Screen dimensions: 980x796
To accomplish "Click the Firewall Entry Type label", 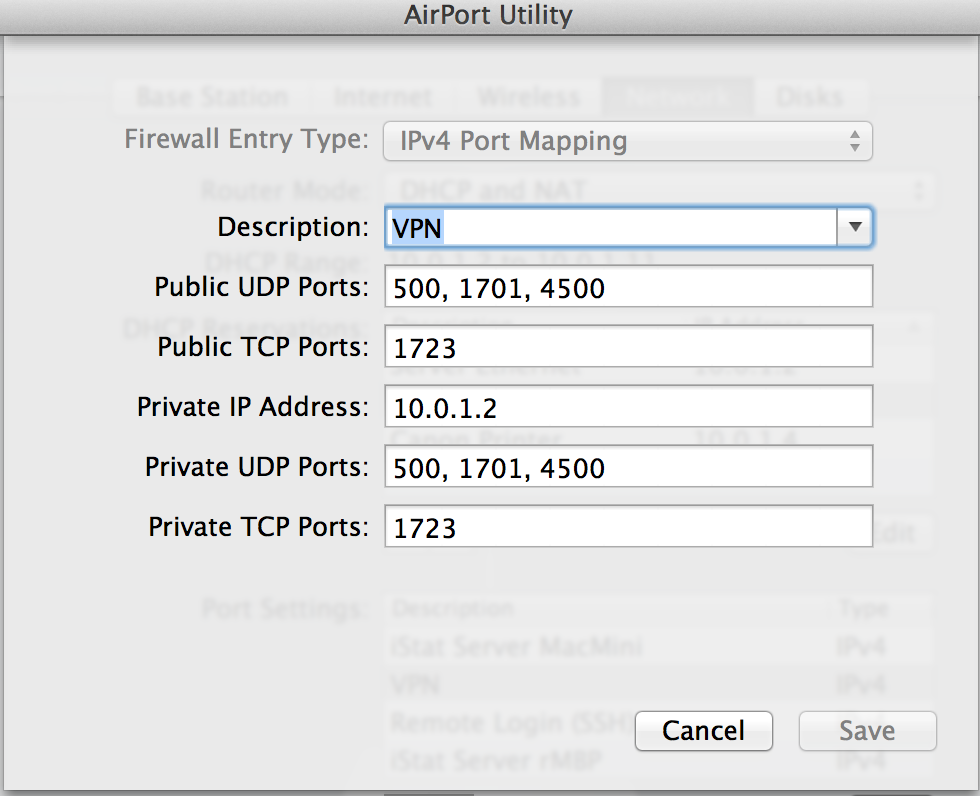I will [247, 139].
